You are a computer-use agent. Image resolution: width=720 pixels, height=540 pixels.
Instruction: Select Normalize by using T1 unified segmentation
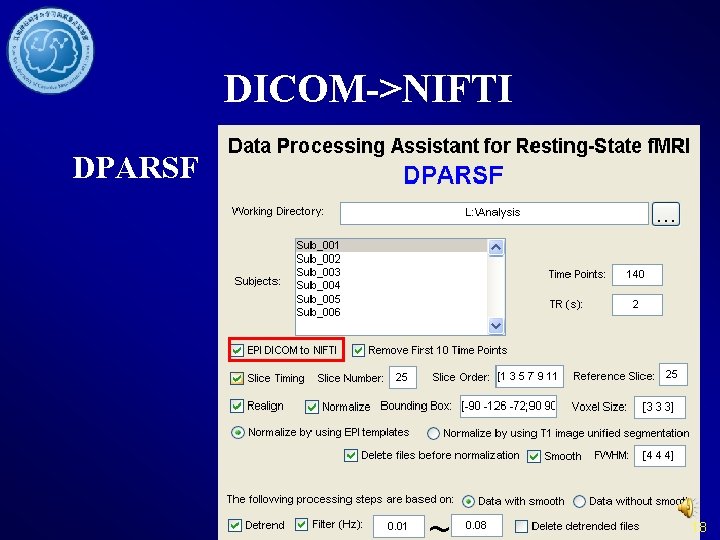coord(433,433)
